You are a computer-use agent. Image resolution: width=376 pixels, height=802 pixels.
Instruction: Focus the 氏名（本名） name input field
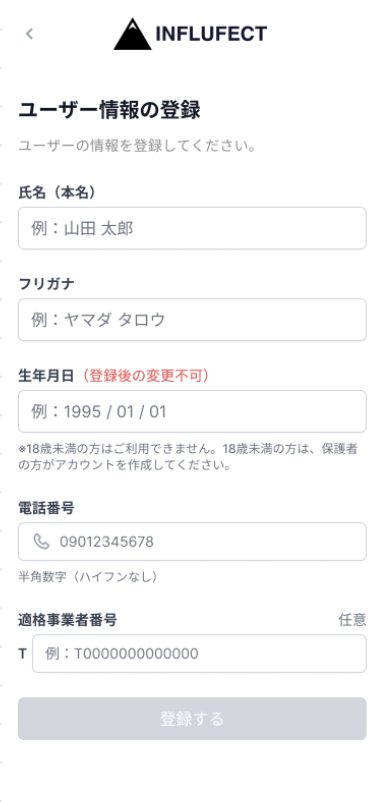(192, 228)
